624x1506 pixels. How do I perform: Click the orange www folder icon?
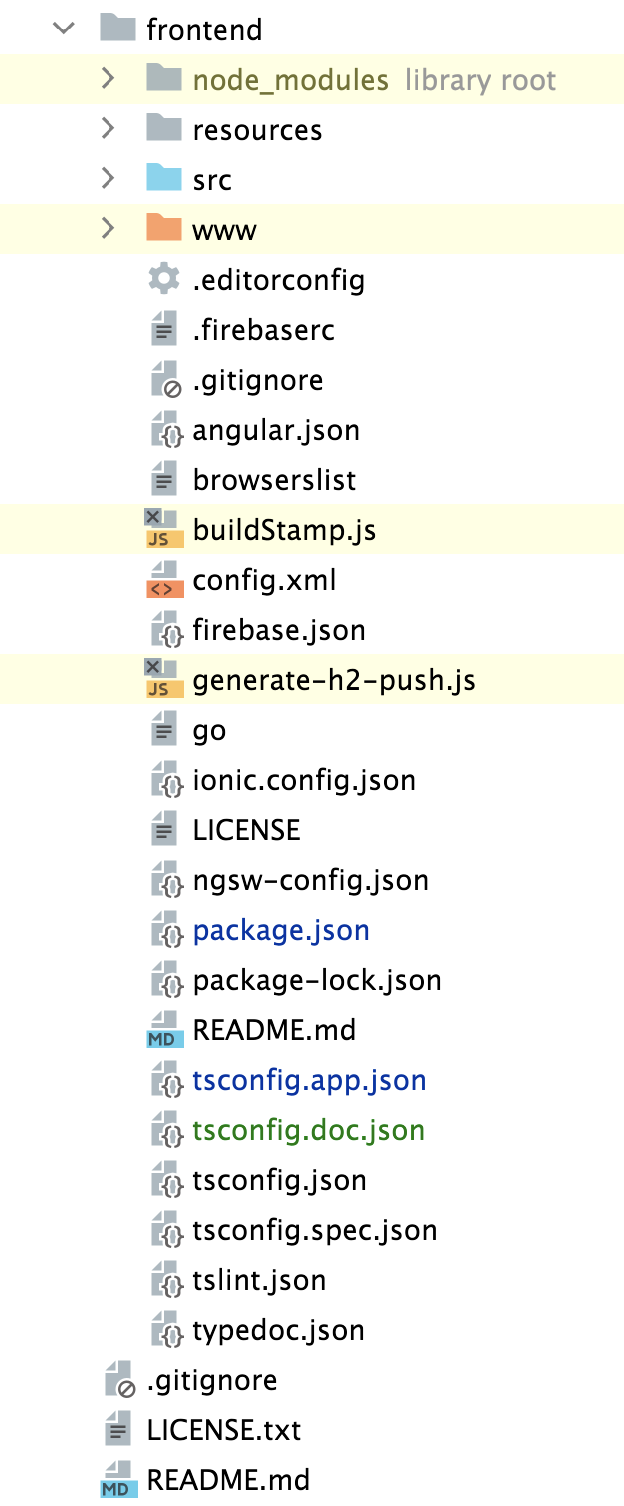pos(161,229)
